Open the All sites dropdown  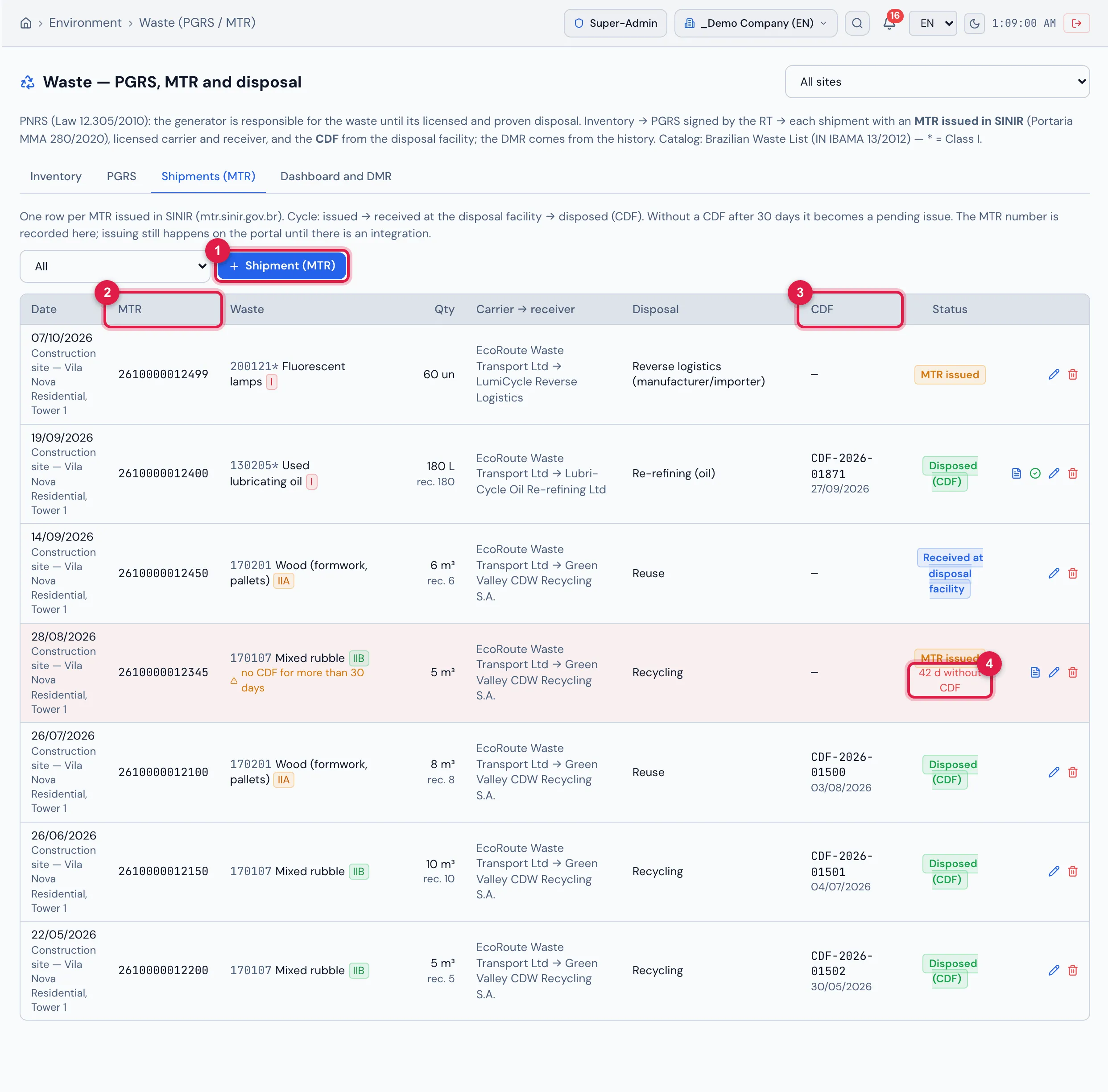pyautogui.click(x=937, y=82)
